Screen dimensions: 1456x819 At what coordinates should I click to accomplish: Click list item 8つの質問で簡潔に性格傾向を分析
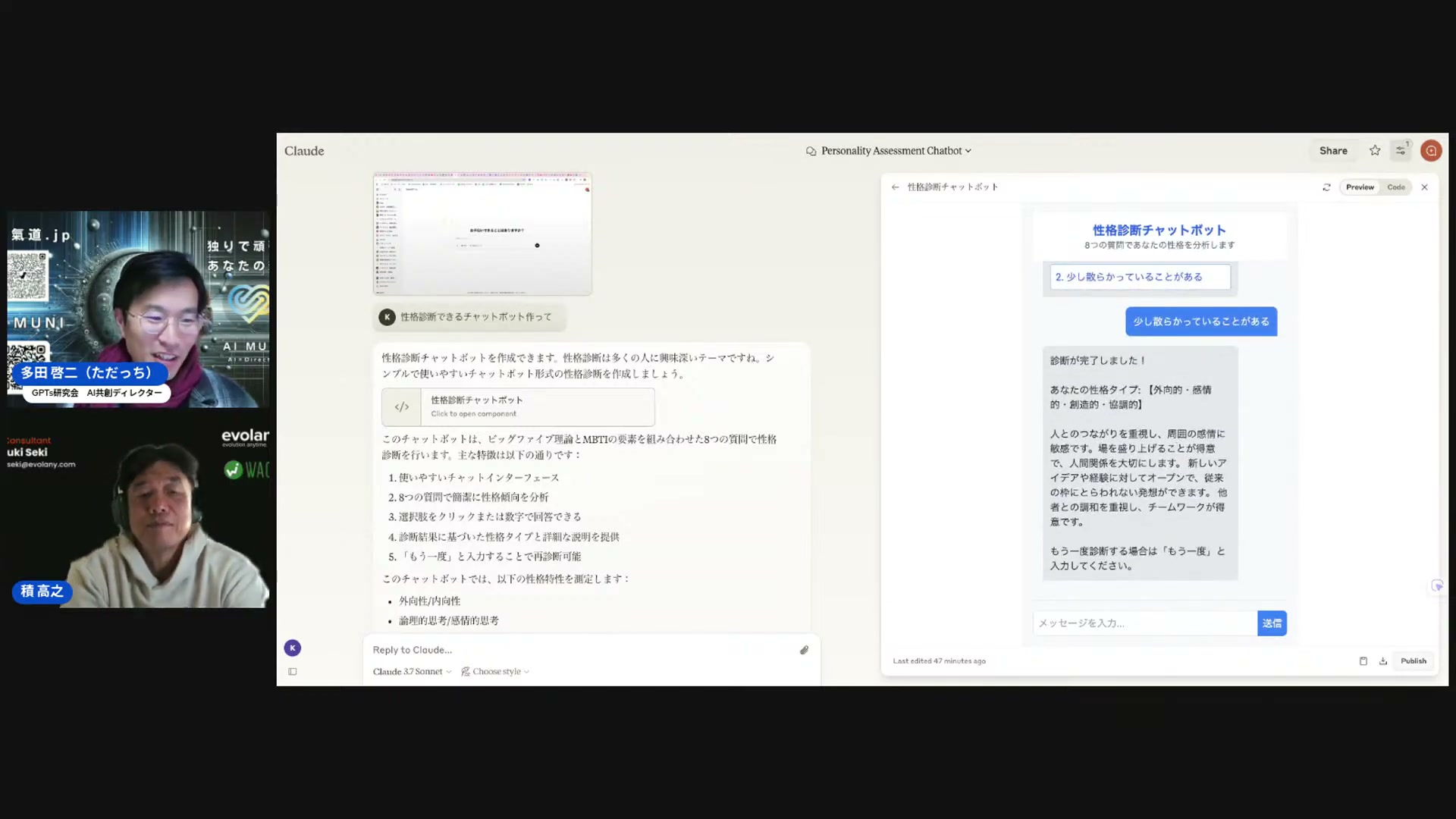(x=474, y=497)
